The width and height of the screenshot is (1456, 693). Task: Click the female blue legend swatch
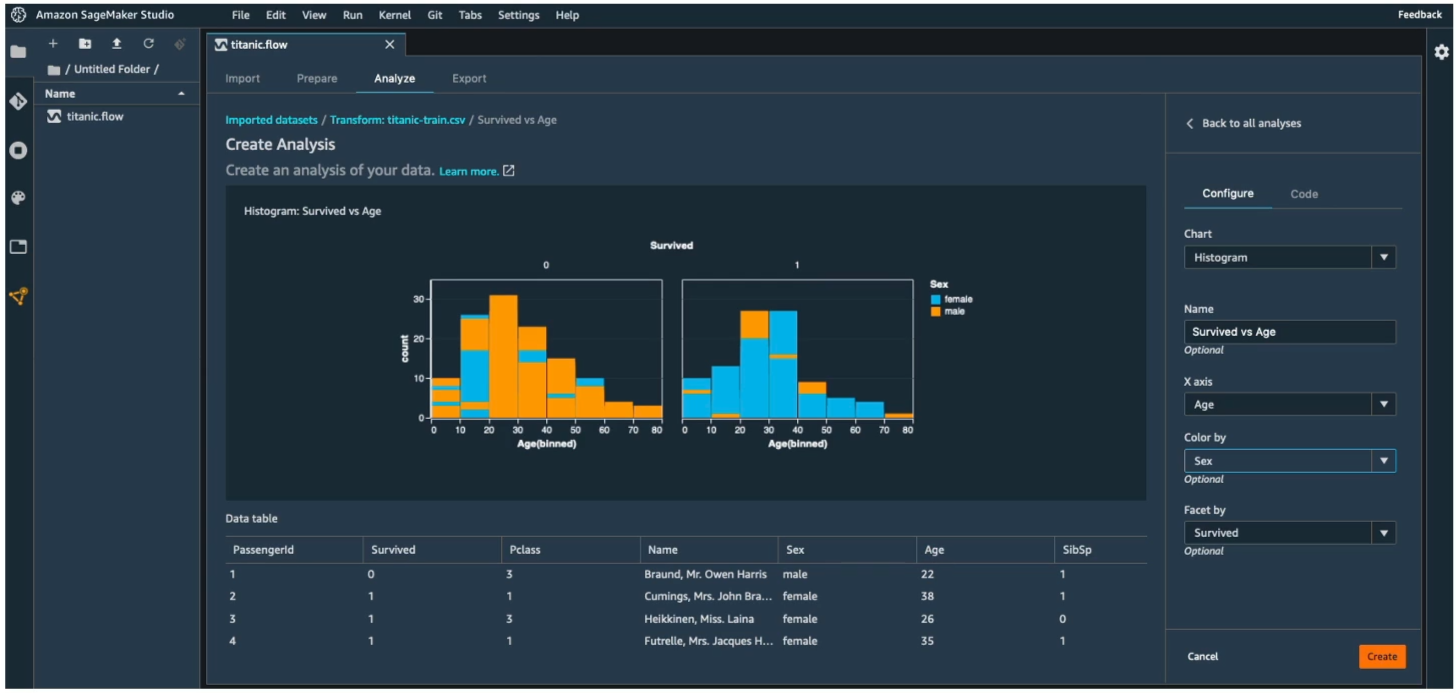pyautogui.click(x=935, y=299)
